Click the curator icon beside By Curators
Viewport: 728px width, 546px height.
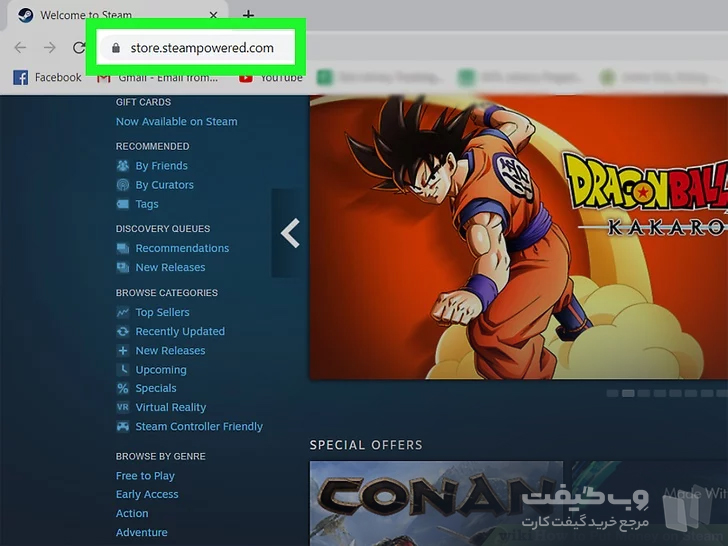pos(123,185)
